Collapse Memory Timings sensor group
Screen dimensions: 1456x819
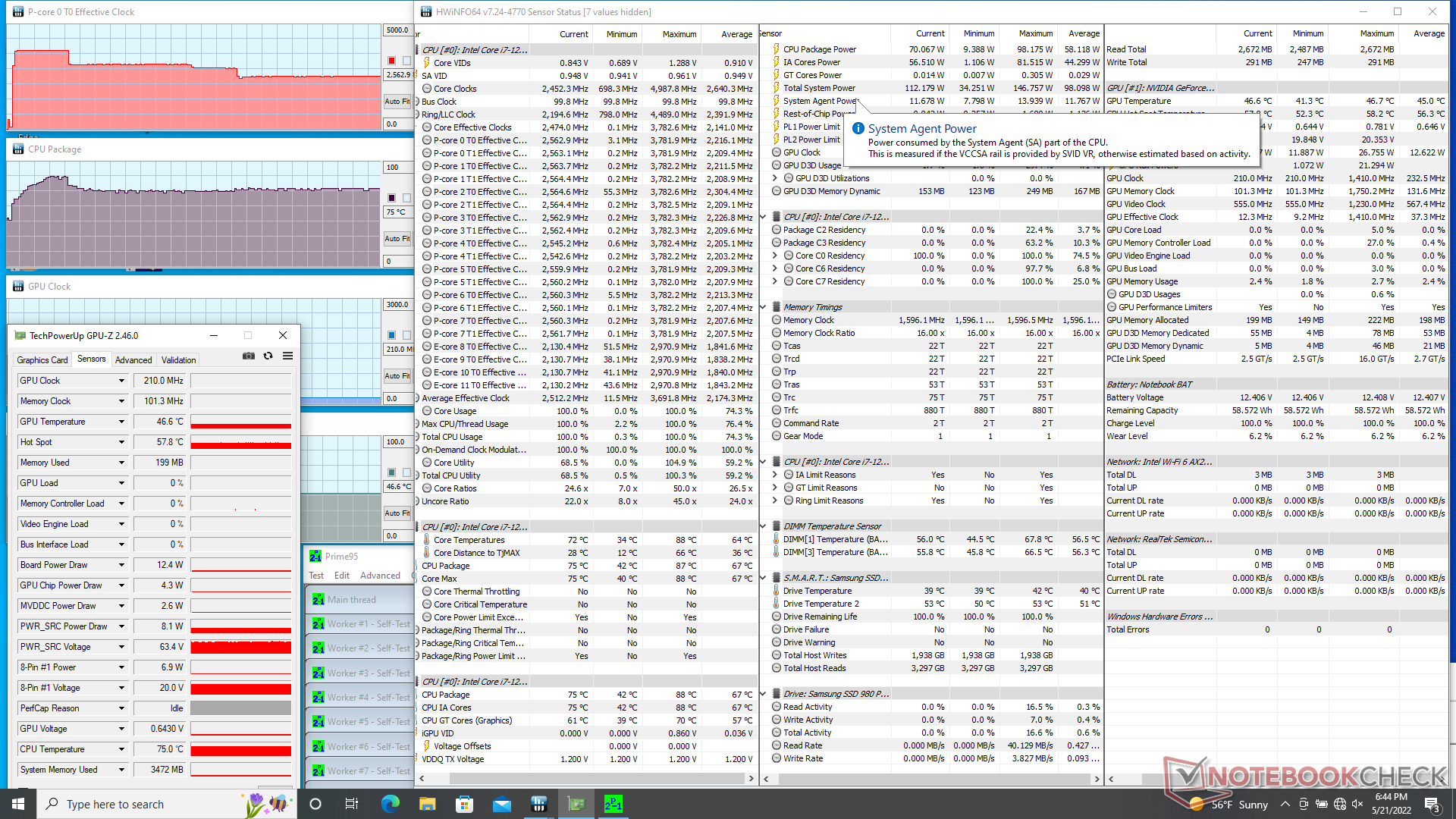coord(764,307)
